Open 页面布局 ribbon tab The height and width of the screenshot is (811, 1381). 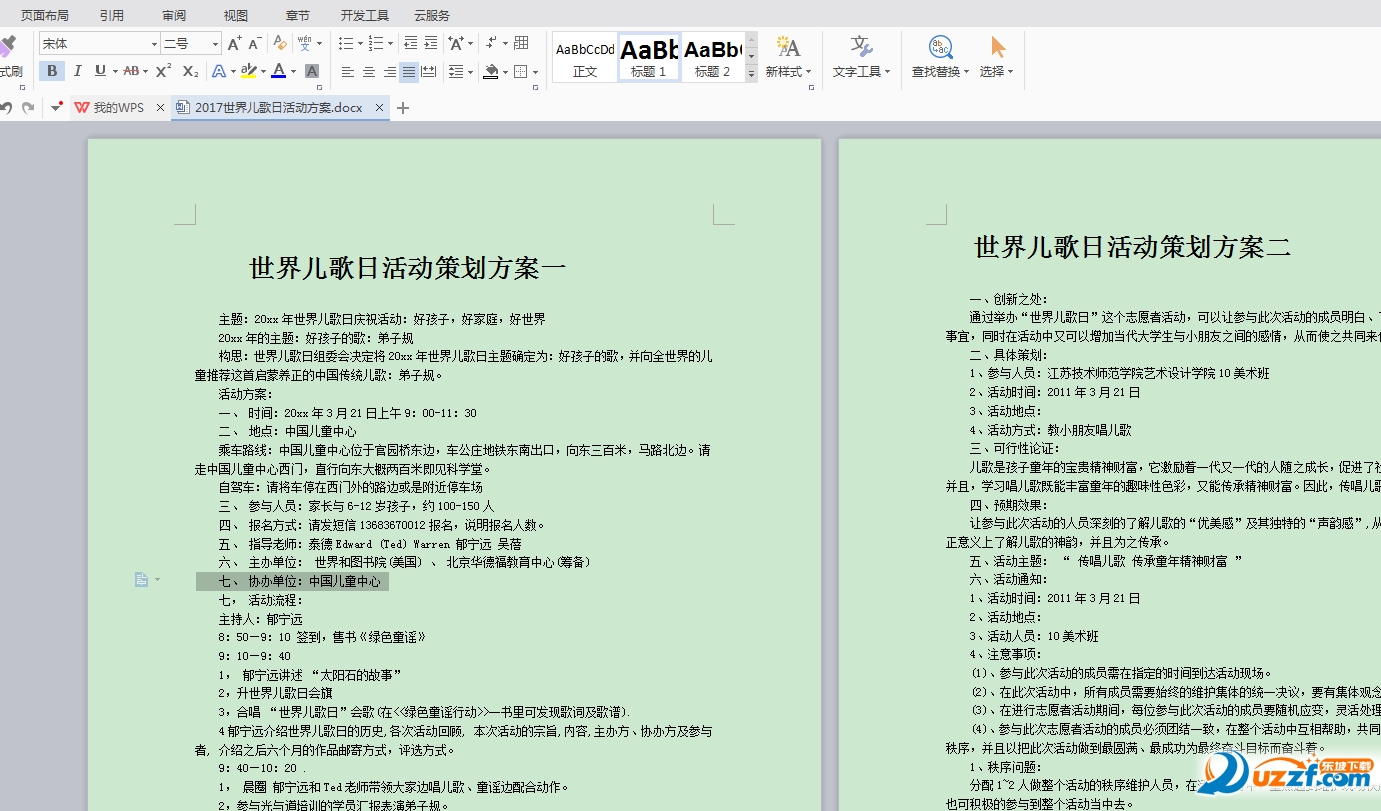click(x=45, y=15)
